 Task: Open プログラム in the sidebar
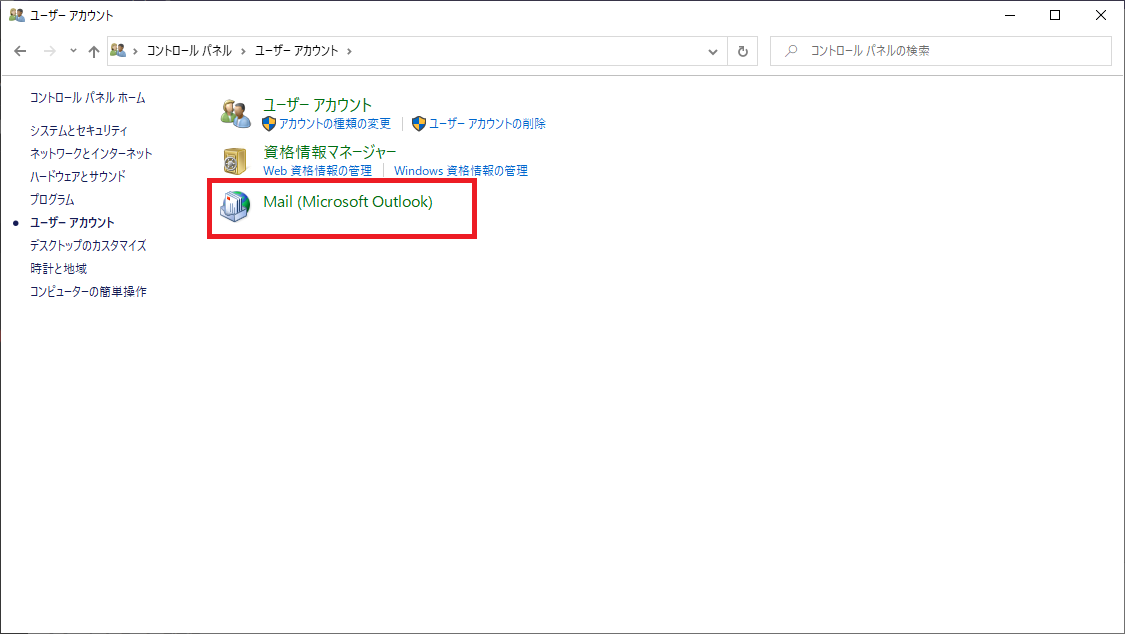coord(52,199)
